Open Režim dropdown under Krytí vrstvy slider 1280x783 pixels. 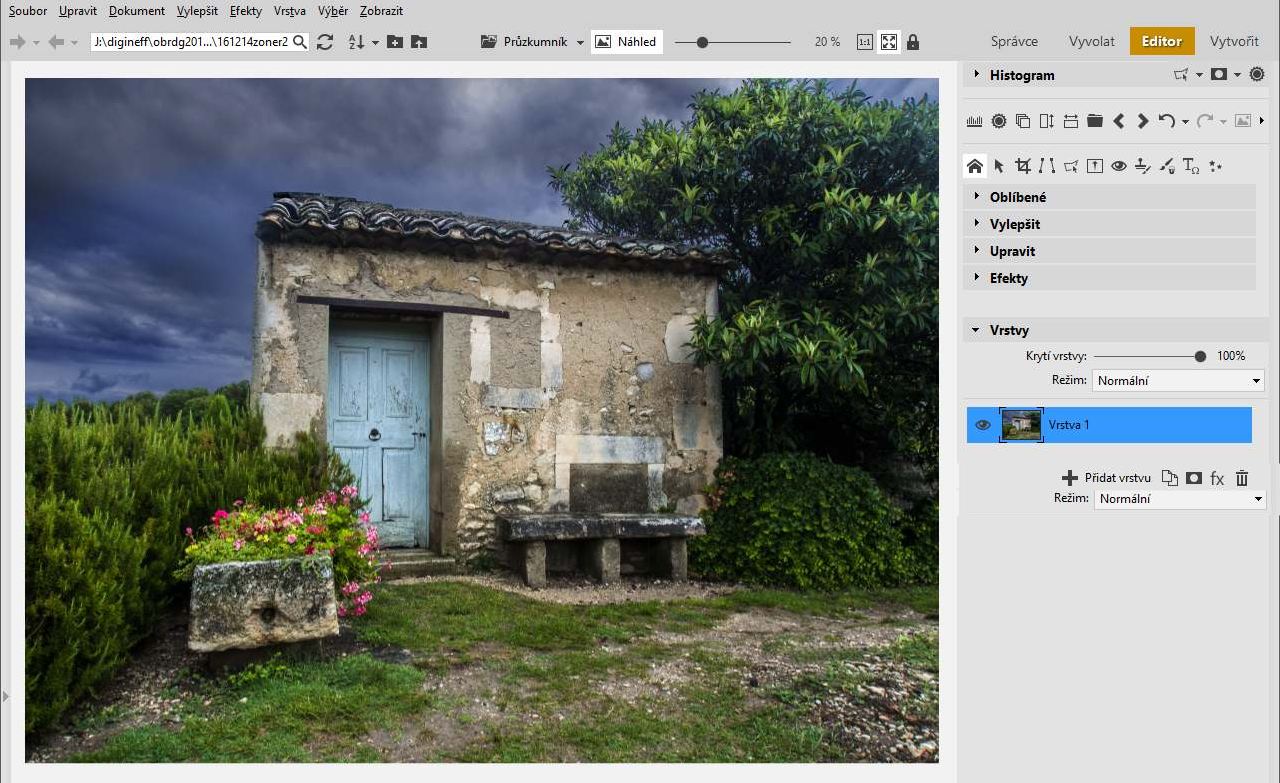[x=1179, y=381]
